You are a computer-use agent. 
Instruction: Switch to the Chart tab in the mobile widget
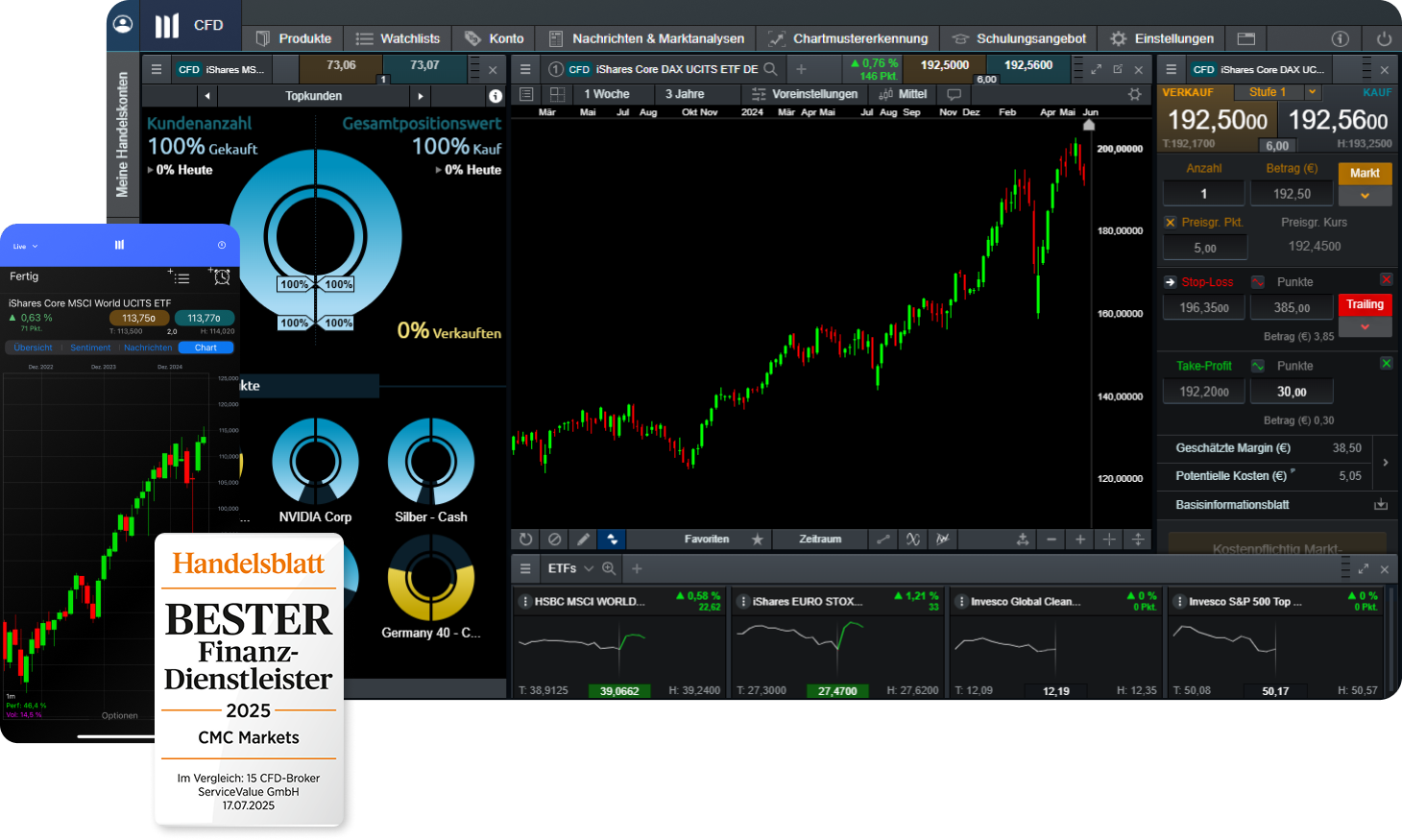205,348
